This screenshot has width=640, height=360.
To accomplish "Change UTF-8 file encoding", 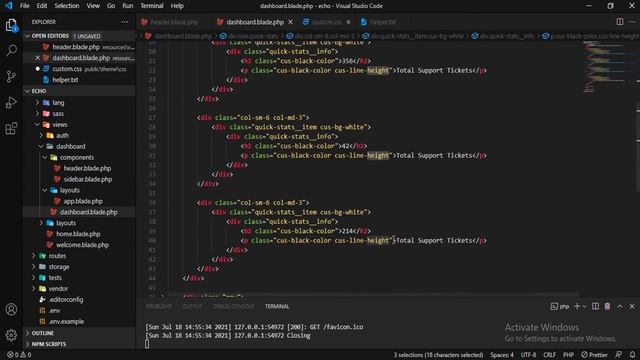I will pyautogui.click(x=528, y=355).
